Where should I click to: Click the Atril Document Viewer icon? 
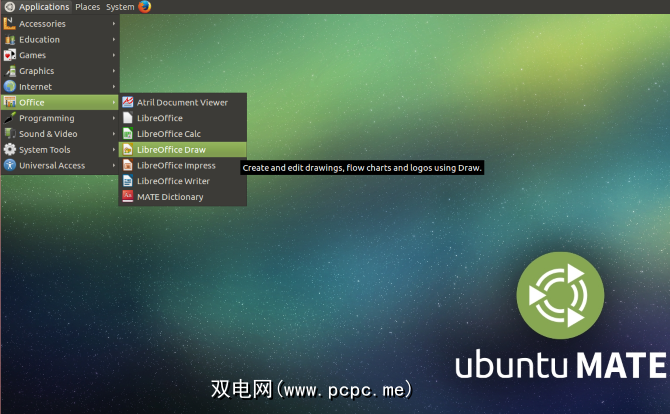127,102
